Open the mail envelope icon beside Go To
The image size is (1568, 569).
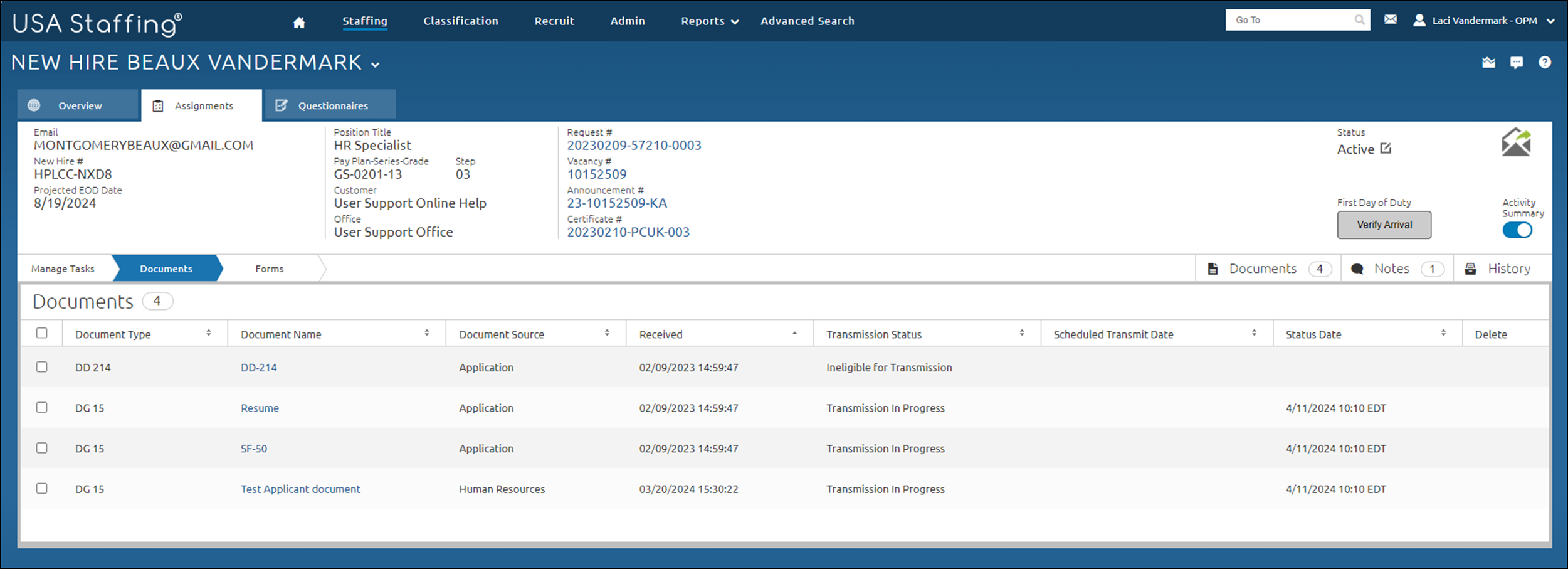tap(1390, 20)
